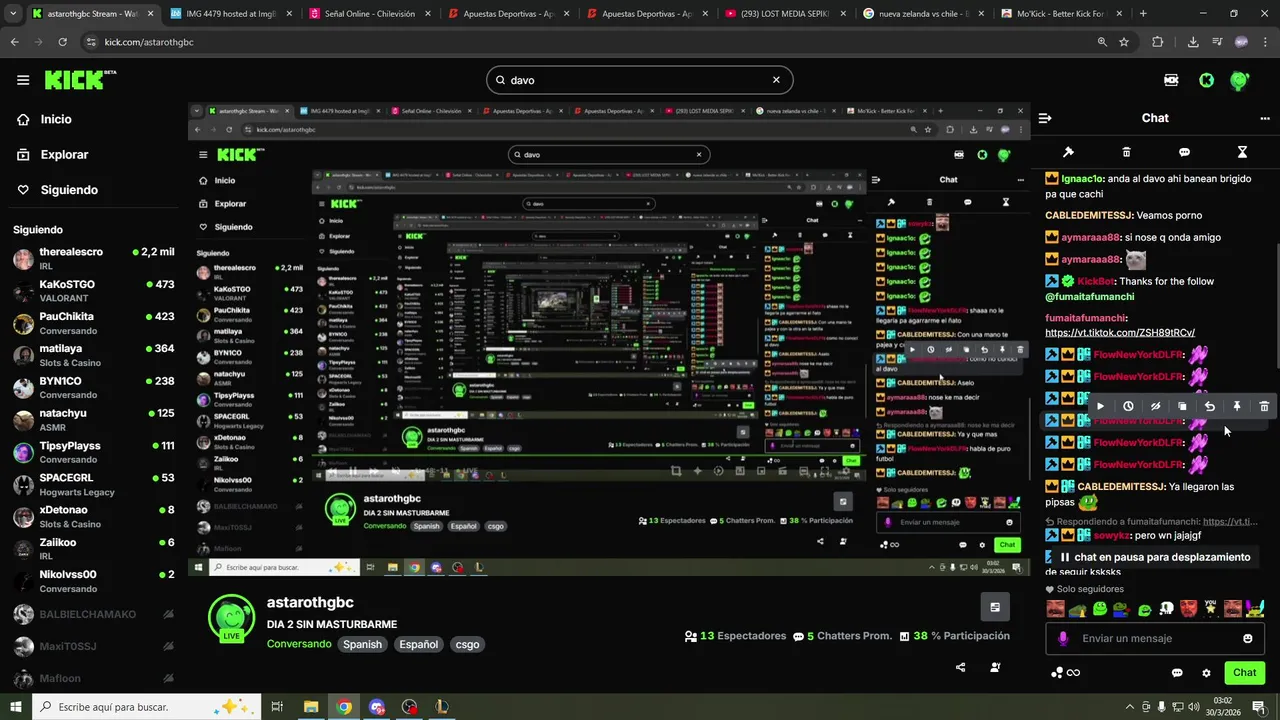Click the green frog avatar in top bar
Viewport: 1280px width, 720px height.
[1239, 80]
